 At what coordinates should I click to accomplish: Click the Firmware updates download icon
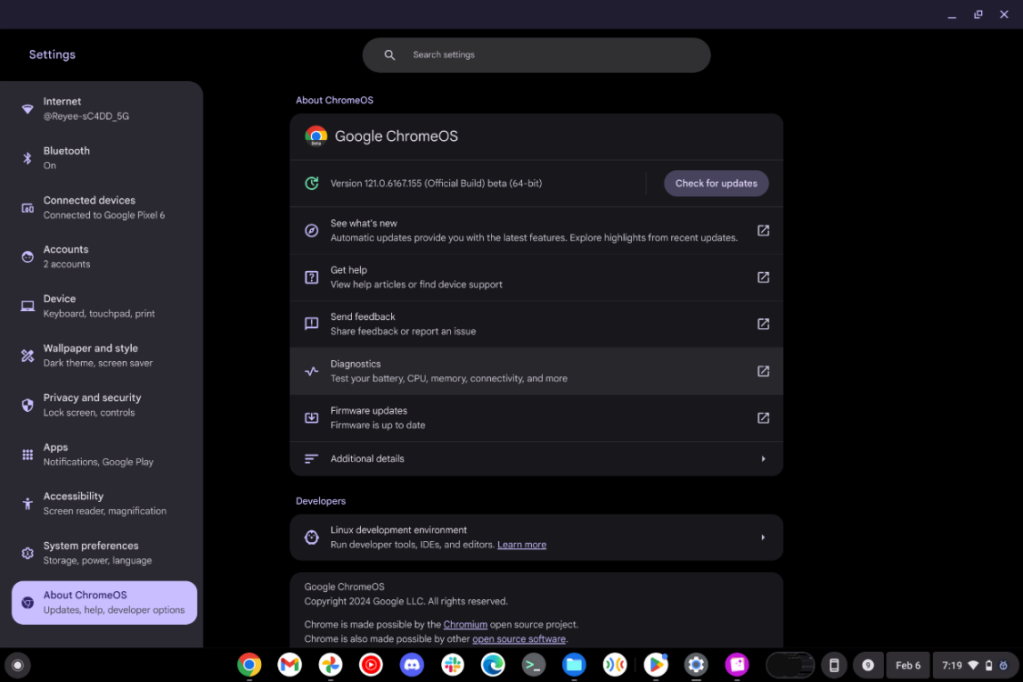tap(311, 418)
